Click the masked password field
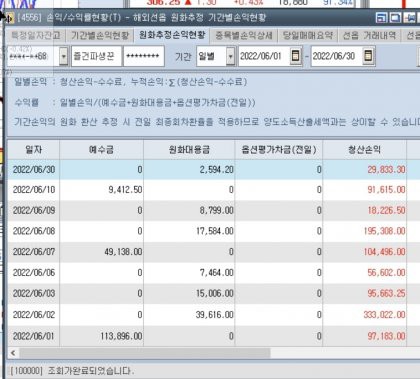 pyautogui.click(x=144, y=56)
